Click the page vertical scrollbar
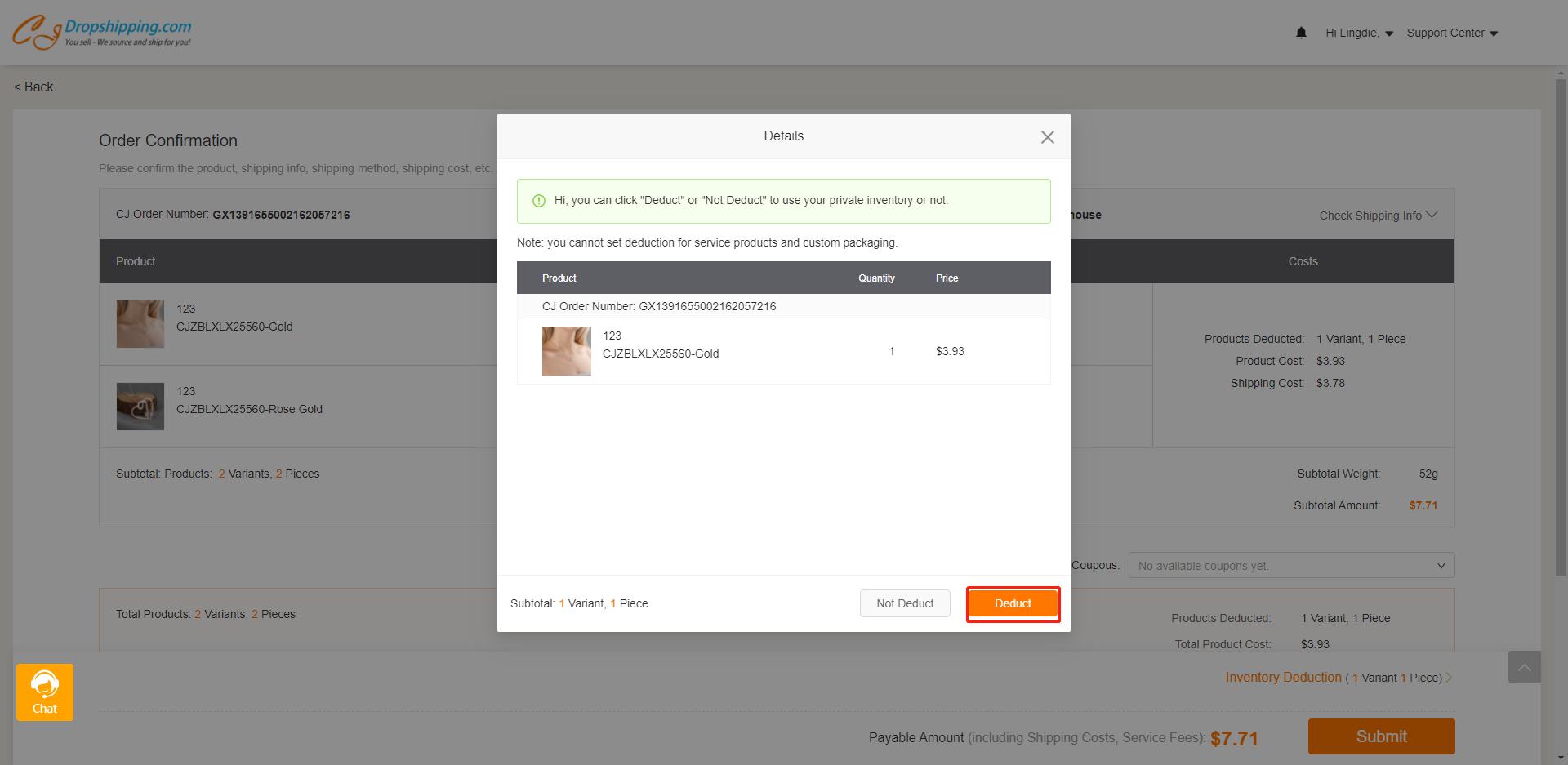The width and height of the screenshot is (1568, 765). 1561,327
